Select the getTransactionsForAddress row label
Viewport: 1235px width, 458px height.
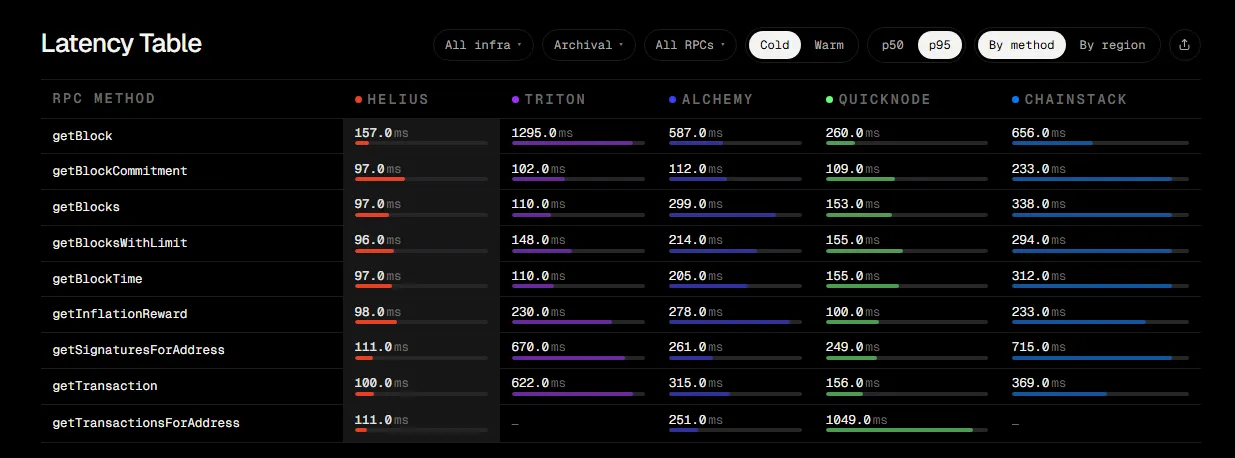(146, 423)
